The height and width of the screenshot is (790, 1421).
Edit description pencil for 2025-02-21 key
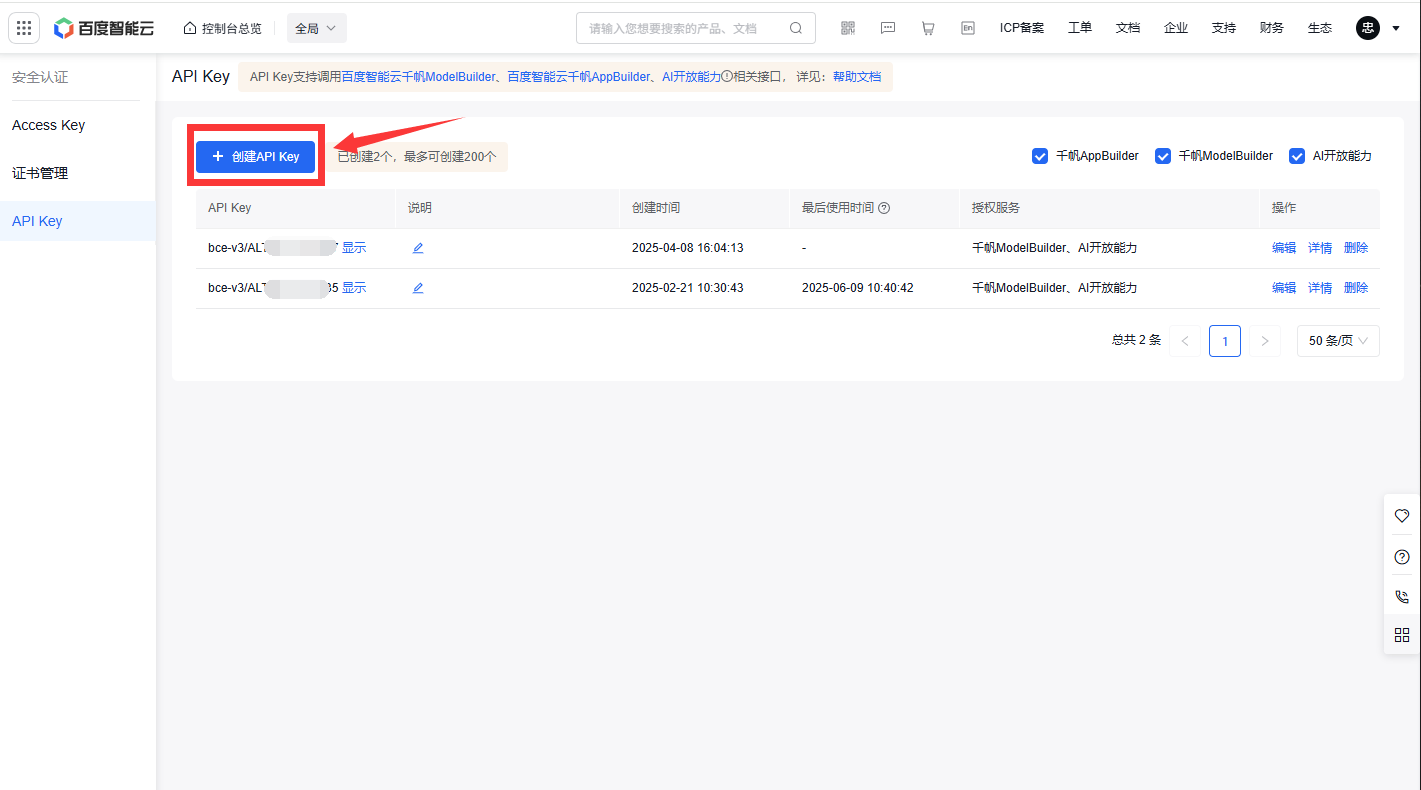pyautogui.click(x=418, y=288)
